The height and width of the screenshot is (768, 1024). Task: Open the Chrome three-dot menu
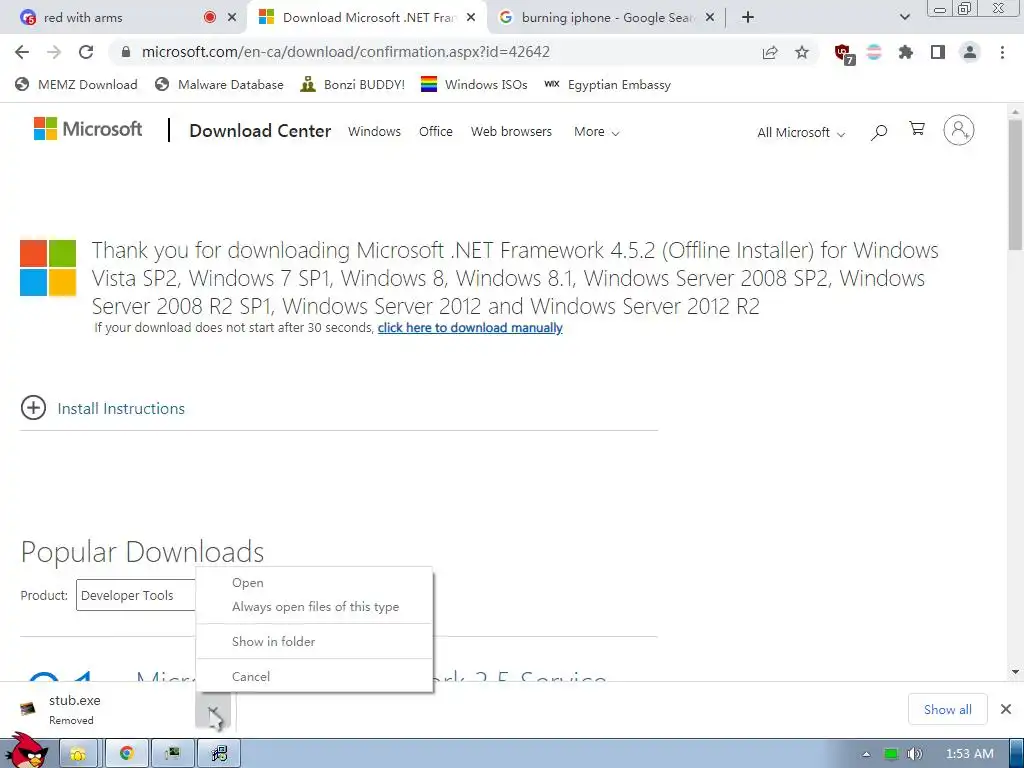click(1002, 52)
